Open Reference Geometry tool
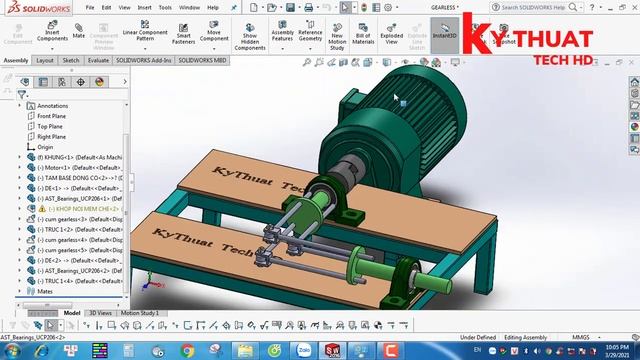 pos(310,31)
